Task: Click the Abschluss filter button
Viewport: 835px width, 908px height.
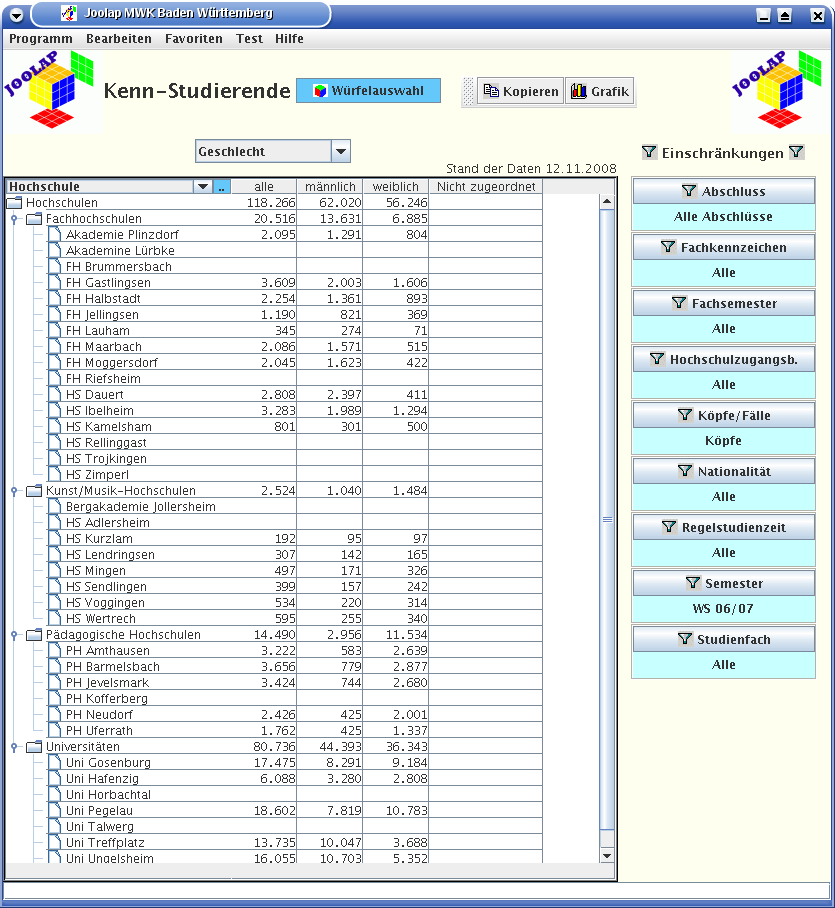Action: point(723,191)
